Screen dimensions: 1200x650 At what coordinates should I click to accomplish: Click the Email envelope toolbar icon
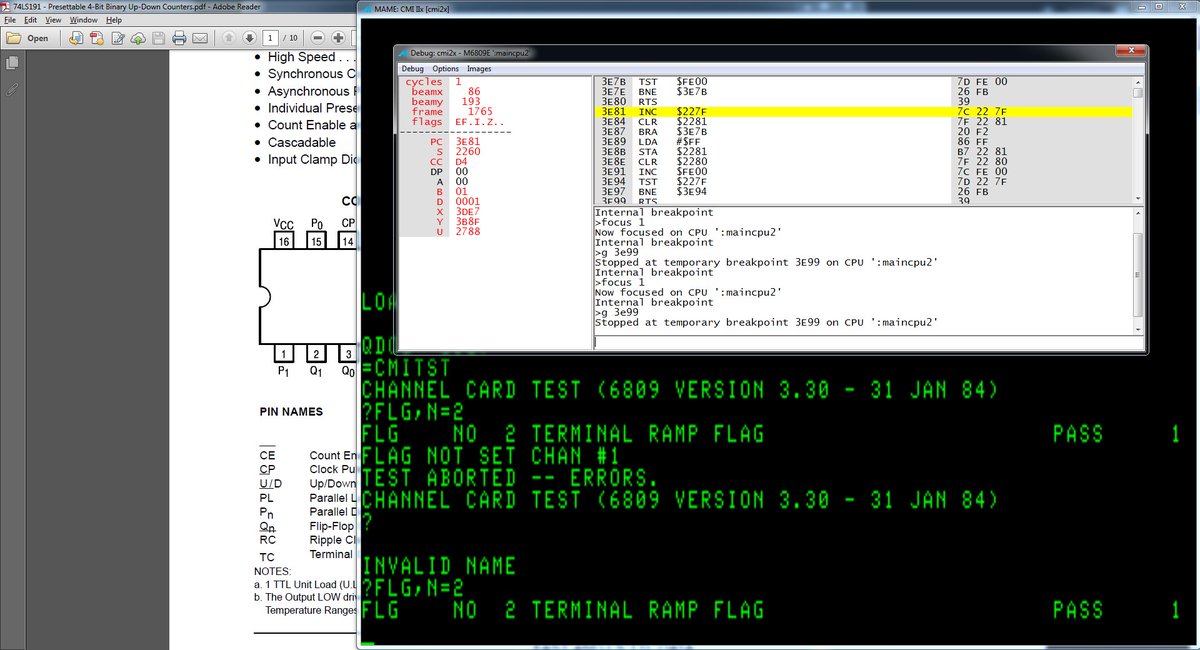click(200, 38)
